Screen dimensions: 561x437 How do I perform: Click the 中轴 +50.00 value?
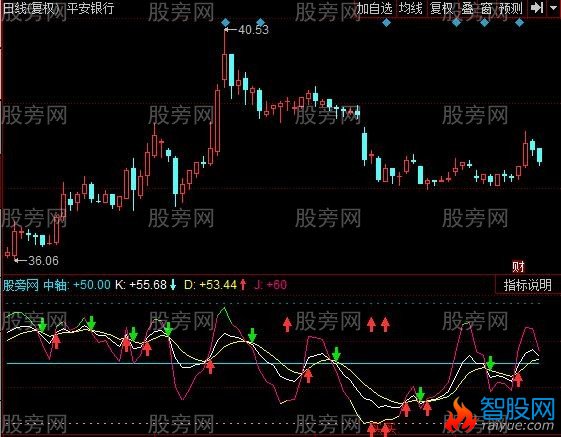[x=77, y=285]
